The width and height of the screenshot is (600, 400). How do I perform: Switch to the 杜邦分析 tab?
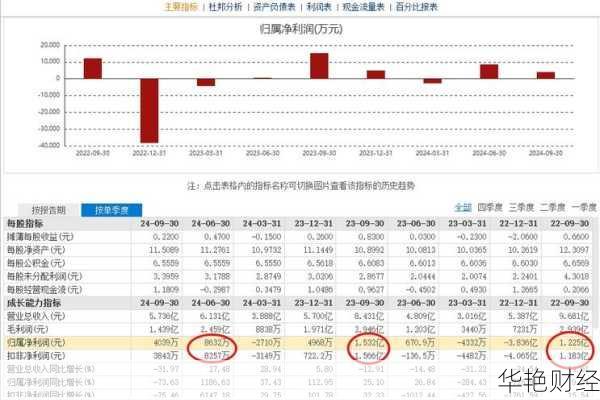click(x=225, y=7)
